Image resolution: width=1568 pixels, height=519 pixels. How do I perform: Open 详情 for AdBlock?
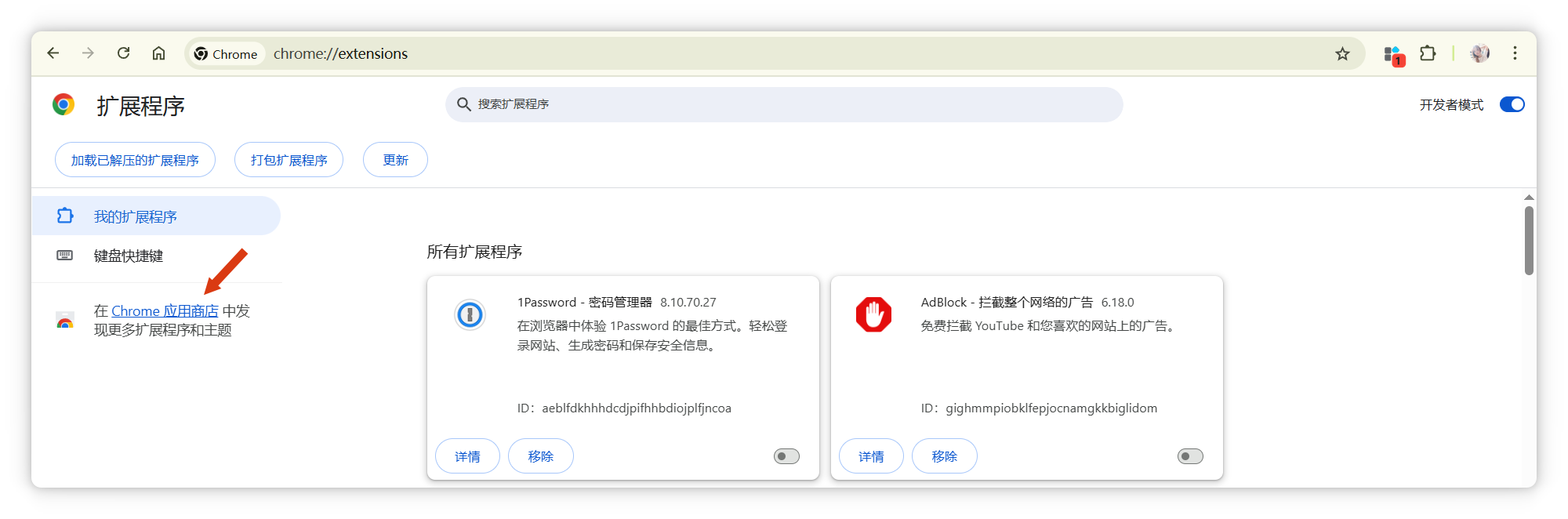pyautogui.click(x=871, y=456)
